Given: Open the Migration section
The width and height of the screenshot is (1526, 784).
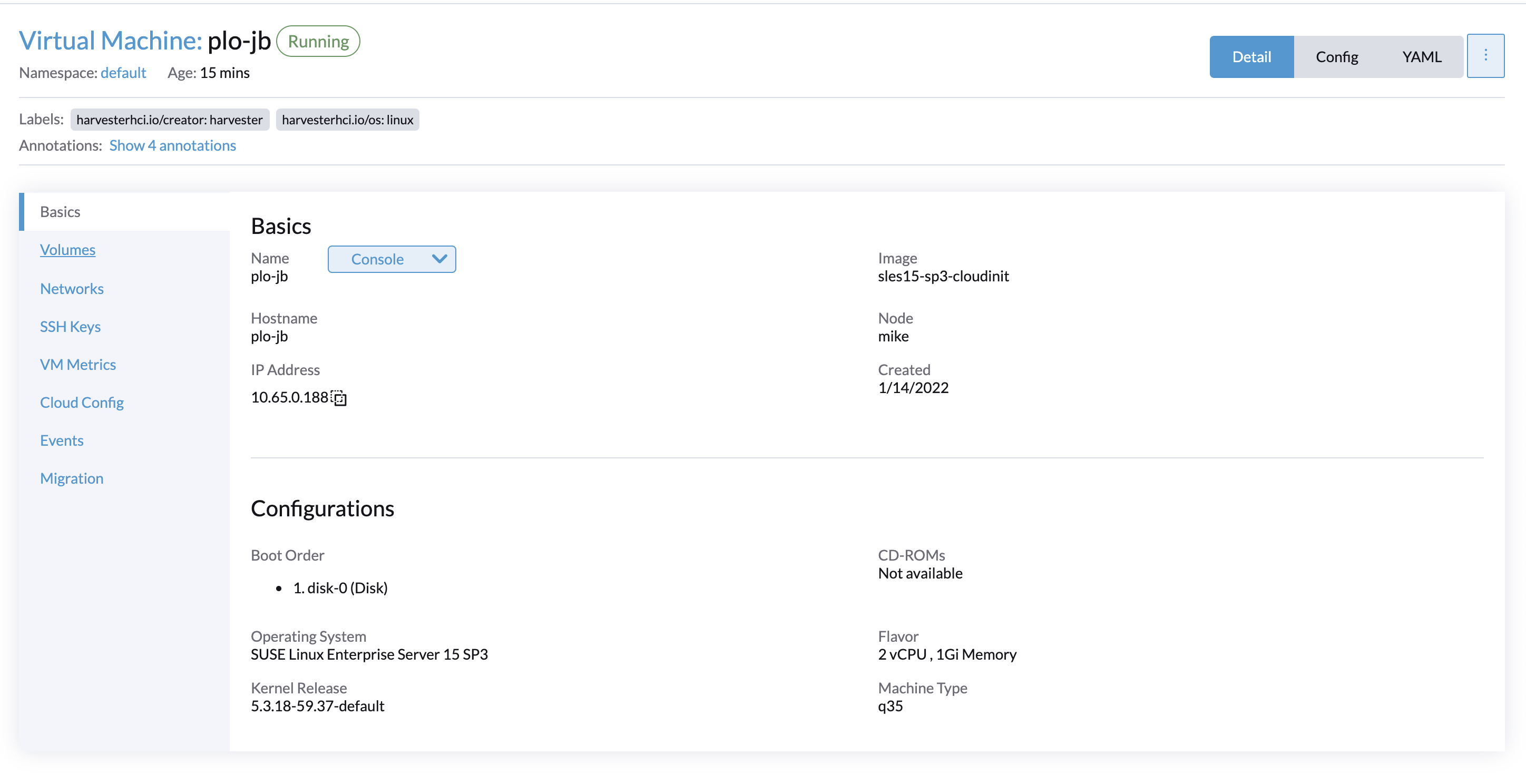Looking at the screenshot, I should tap(72, 478).
